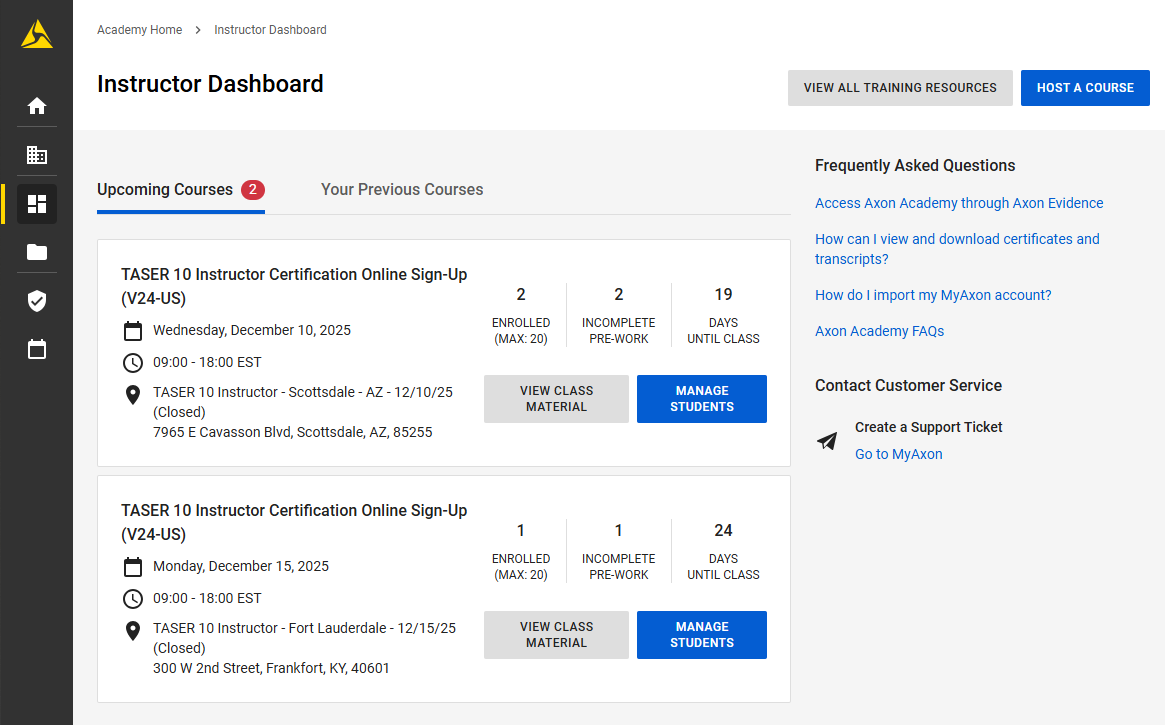Open the Home icon in sidebar
The height and width of the screenshot is (725, 1165).
pyautogui.click(x=37, y=106)
